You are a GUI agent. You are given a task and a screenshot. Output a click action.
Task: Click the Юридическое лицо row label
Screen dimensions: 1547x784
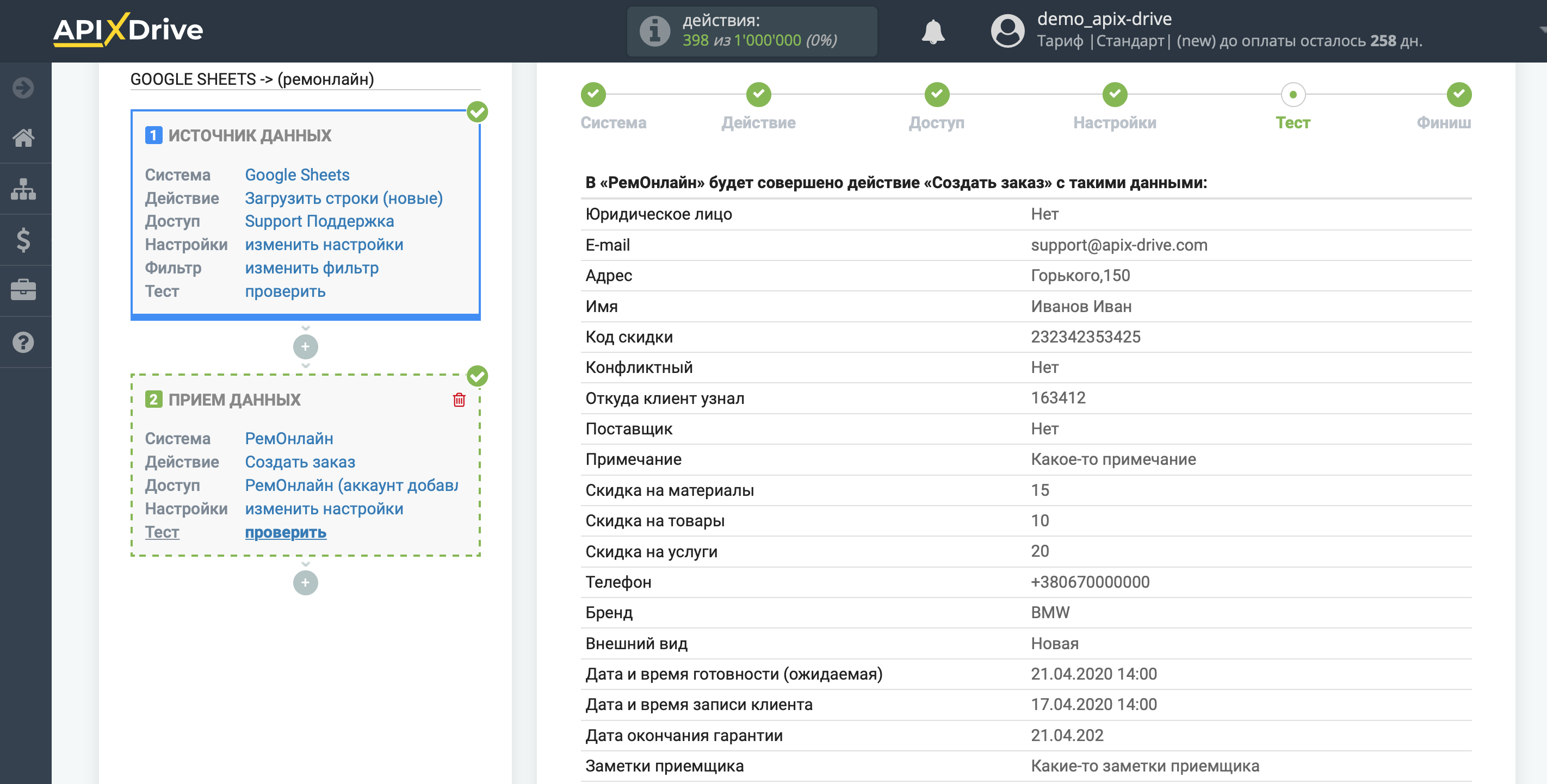coord(658,214)
